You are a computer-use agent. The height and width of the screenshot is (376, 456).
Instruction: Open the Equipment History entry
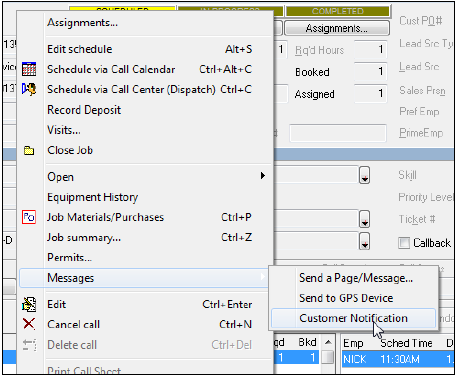[146, 197]
